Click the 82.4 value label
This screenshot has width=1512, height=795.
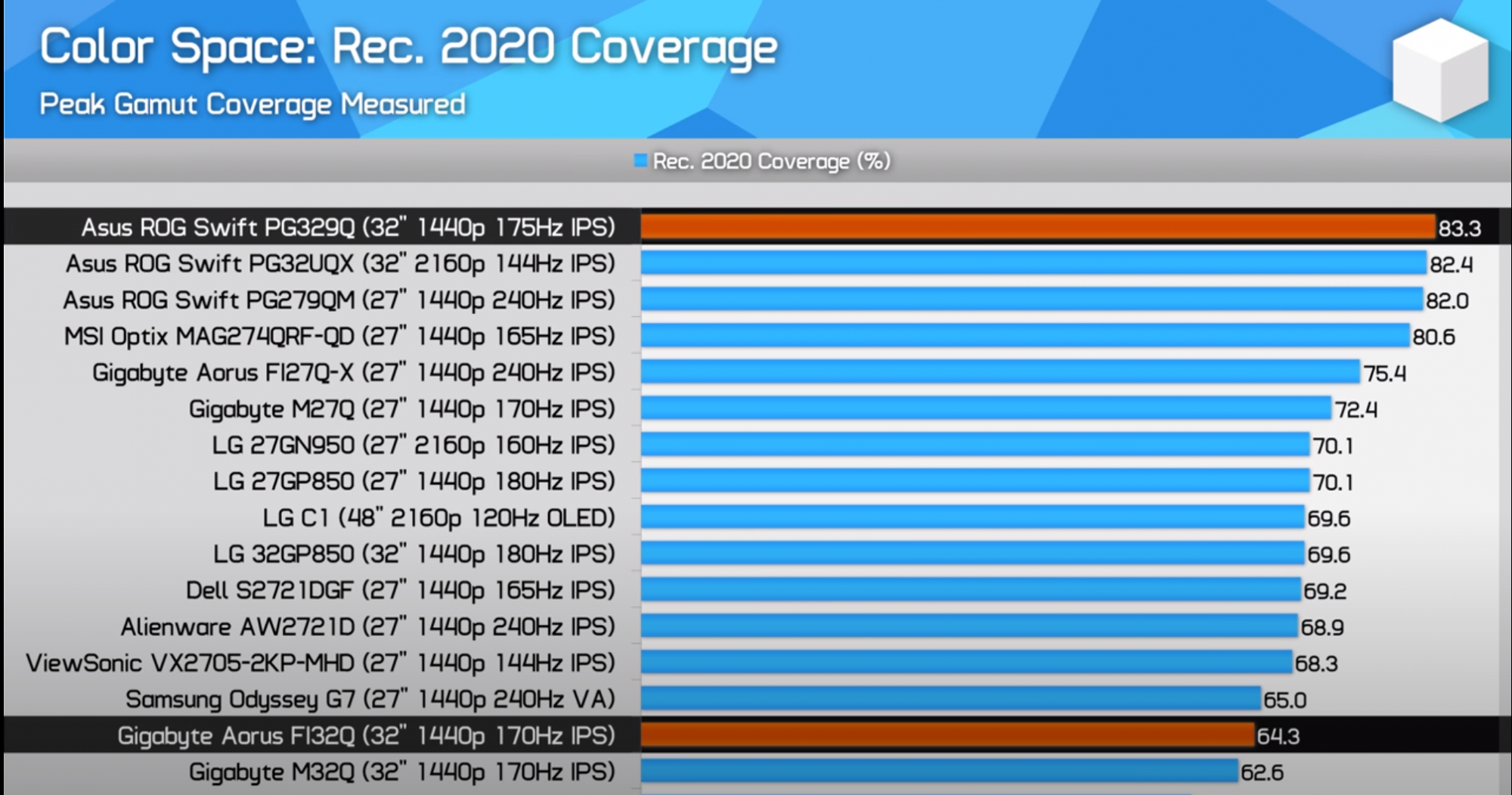coord(1451,265)
